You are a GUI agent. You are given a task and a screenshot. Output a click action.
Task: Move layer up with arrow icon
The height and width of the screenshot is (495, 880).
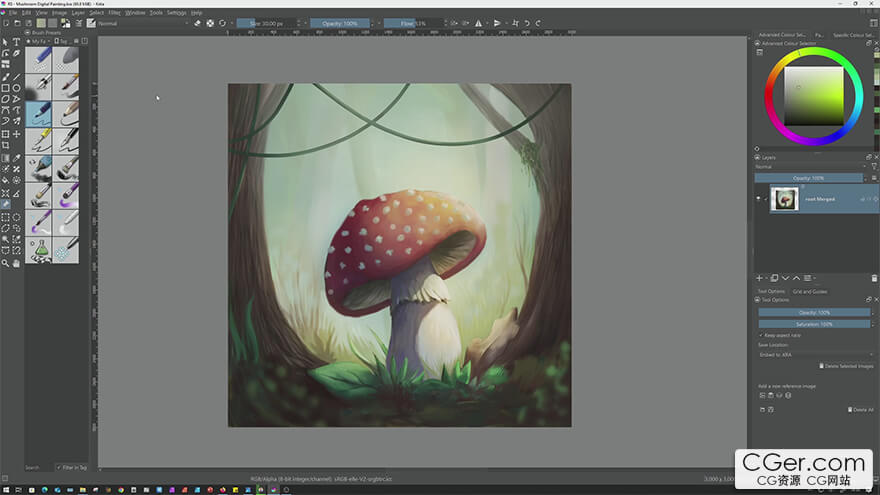(x=796, y=278)
